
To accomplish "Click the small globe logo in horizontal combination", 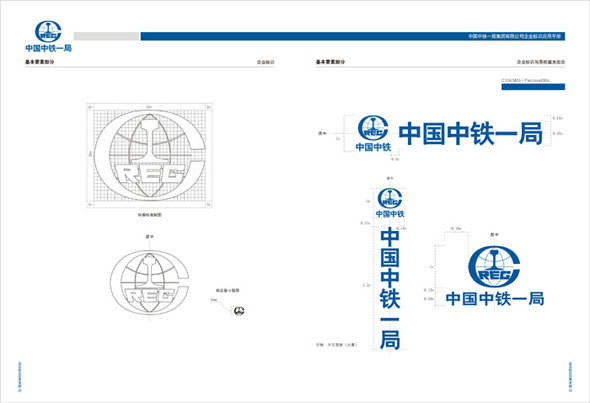I will point(373,128).
